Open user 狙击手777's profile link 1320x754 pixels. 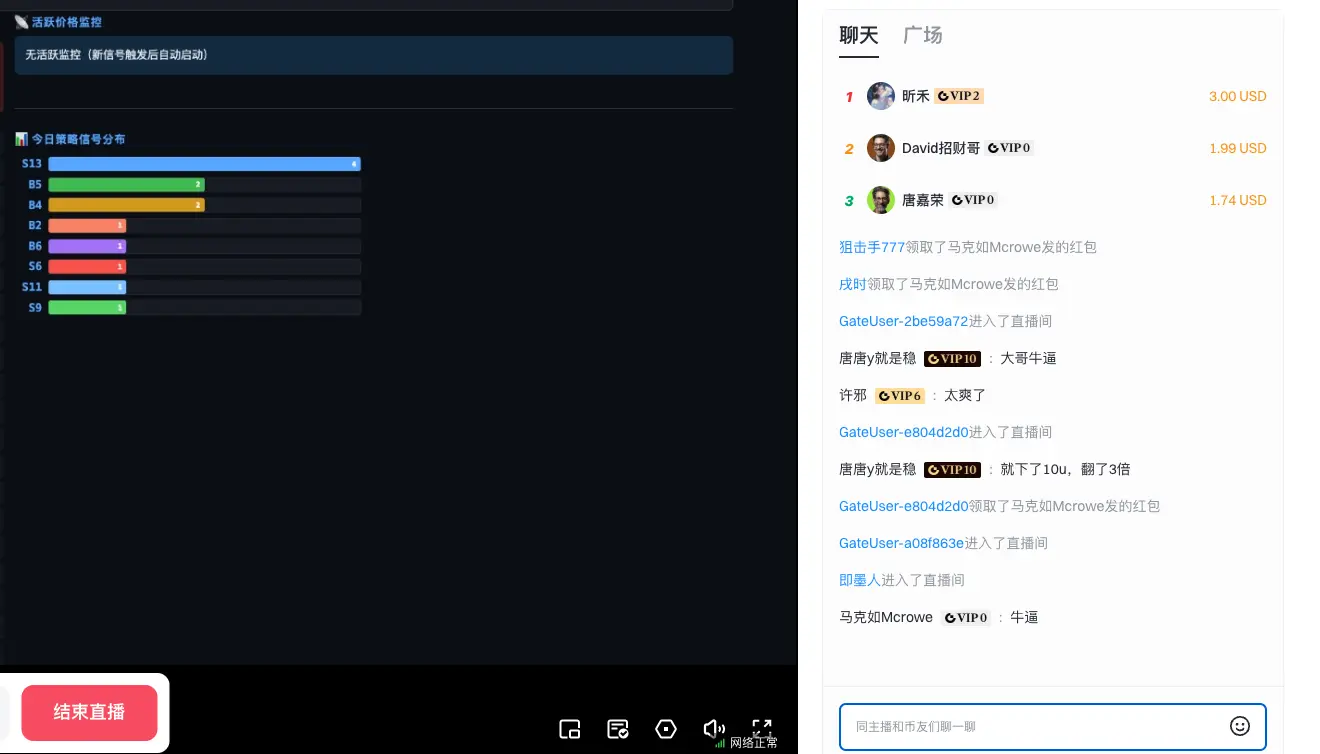point(872,247)
